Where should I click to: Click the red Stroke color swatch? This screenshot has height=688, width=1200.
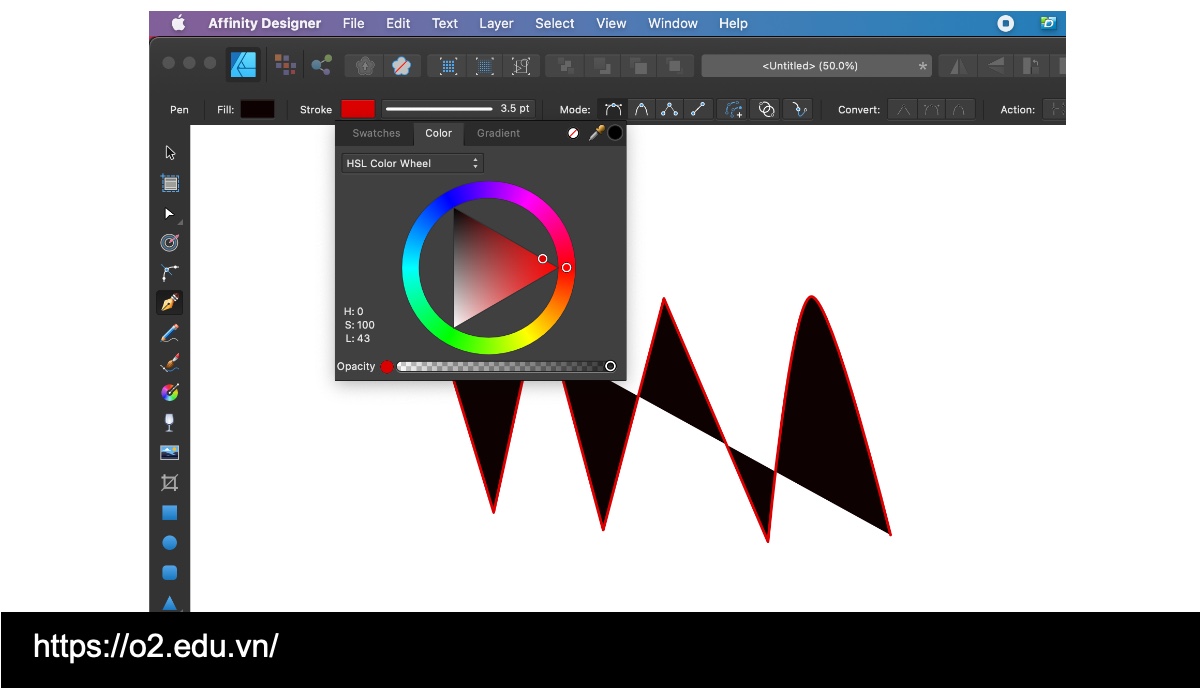click(x=358, y=109)
